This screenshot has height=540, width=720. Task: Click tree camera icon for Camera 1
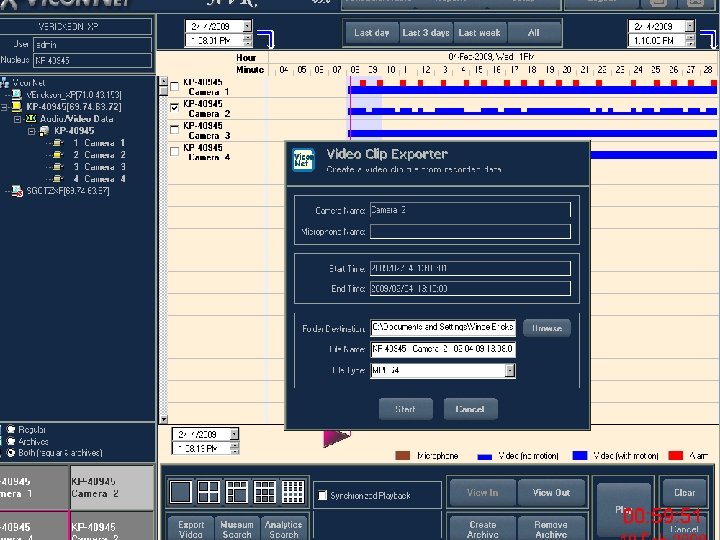coord(58,143)
